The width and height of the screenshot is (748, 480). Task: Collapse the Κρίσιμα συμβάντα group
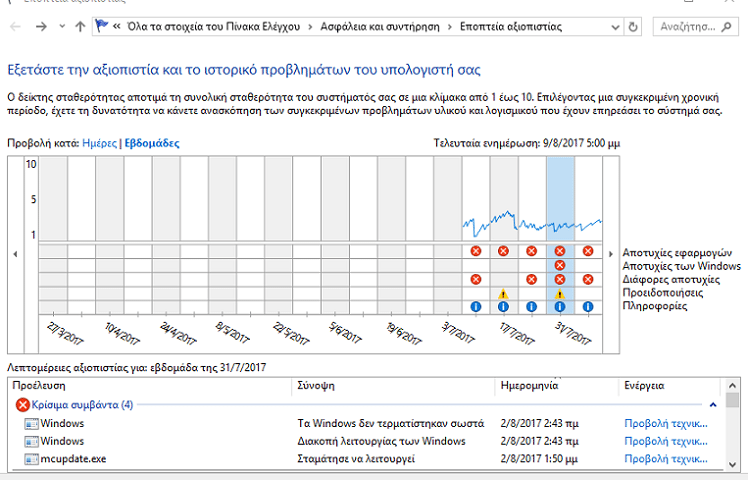tap(713, 405)
